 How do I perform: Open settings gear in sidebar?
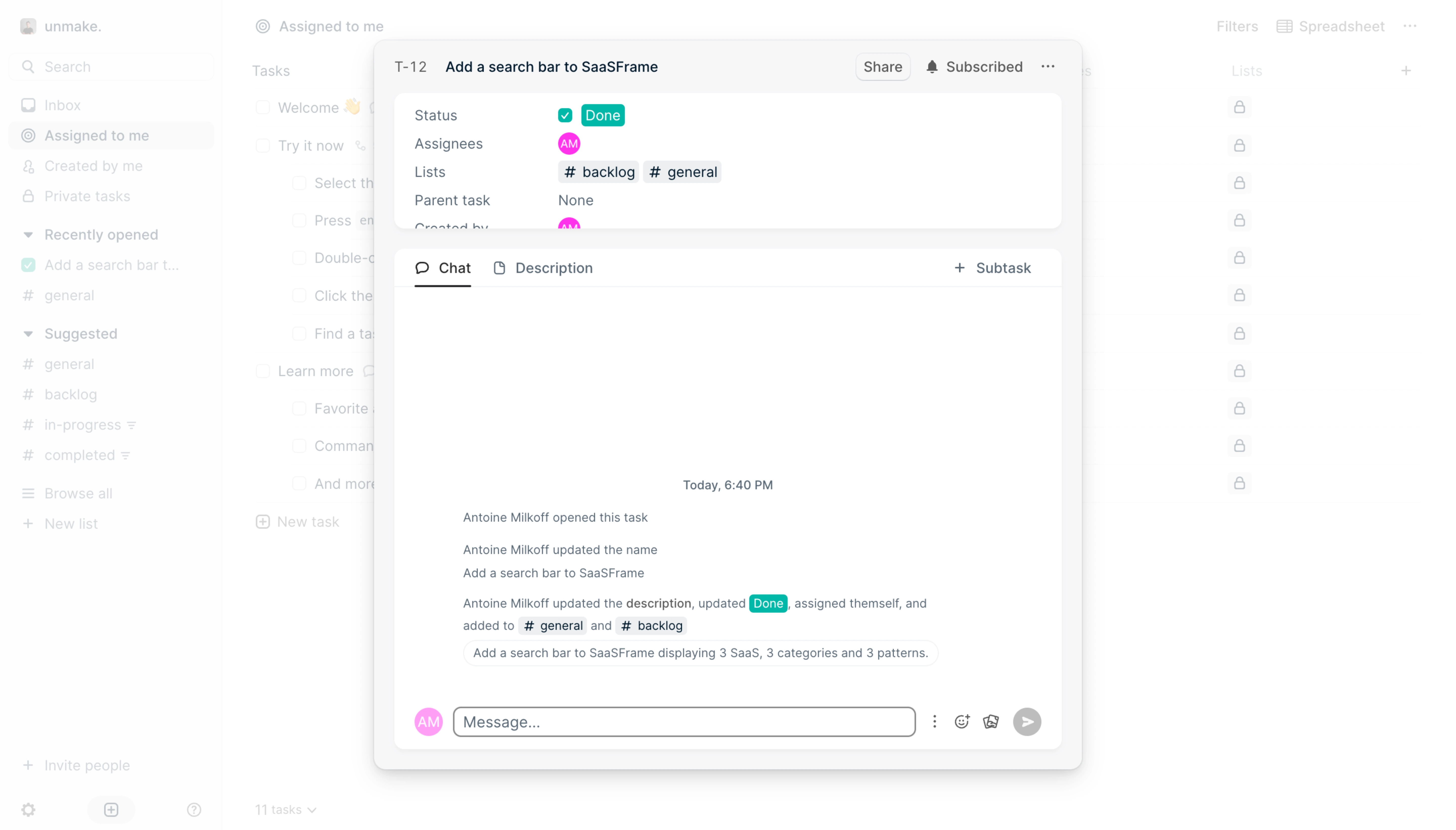[x=28, y=810]
